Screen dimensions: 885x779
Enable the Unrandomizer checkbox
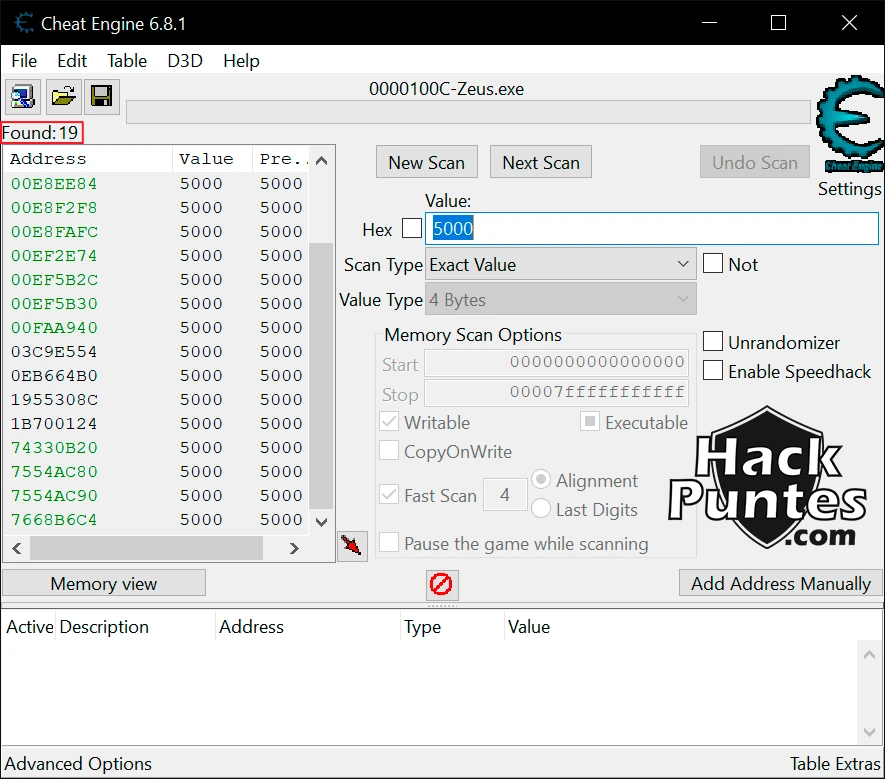click(x=712, y=342)
